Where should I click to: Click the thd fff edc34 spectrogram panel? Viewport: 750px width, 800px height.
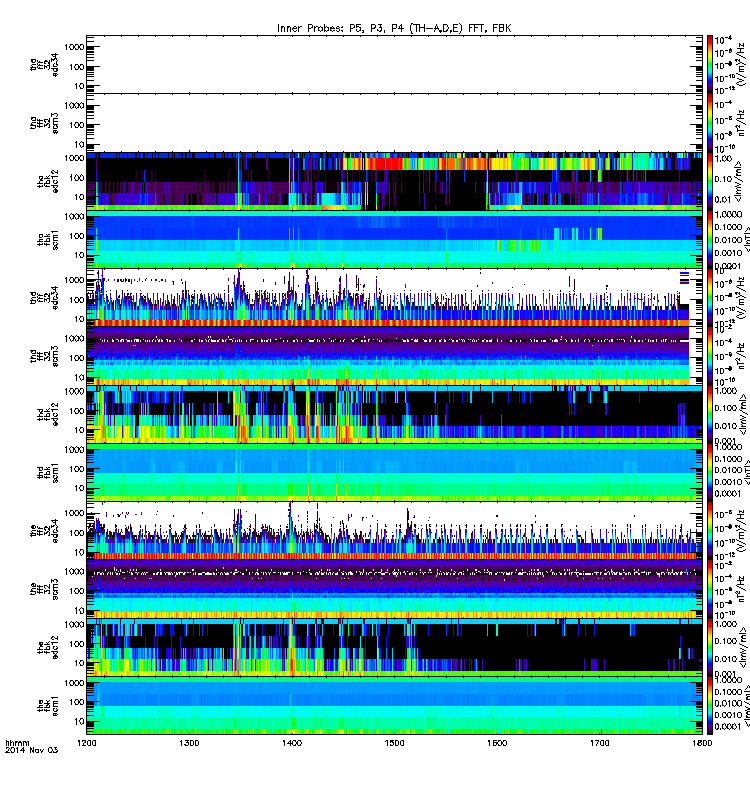coord(394,297)
